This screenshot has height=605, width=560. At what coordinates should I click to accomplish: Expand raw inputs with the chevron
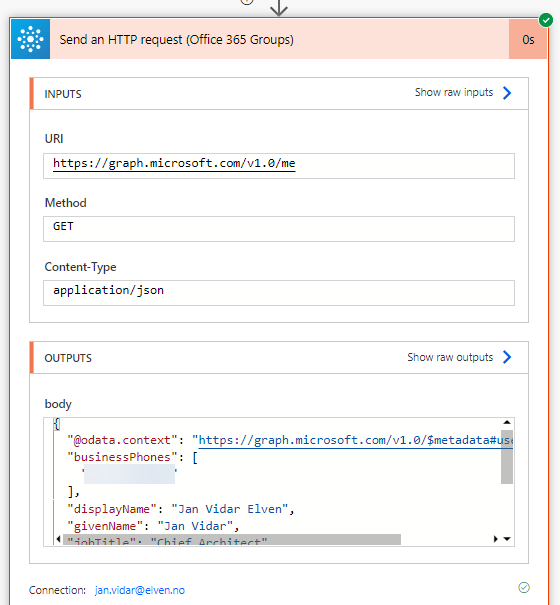pyautogui.click(x=507, y=93)
